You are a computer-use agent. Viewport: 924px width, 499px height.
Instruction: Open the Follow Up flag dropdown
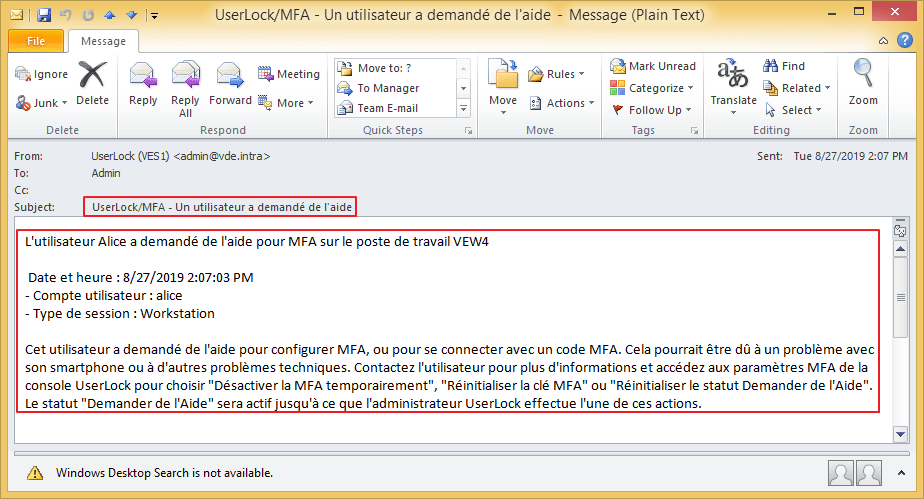(651, 110)
